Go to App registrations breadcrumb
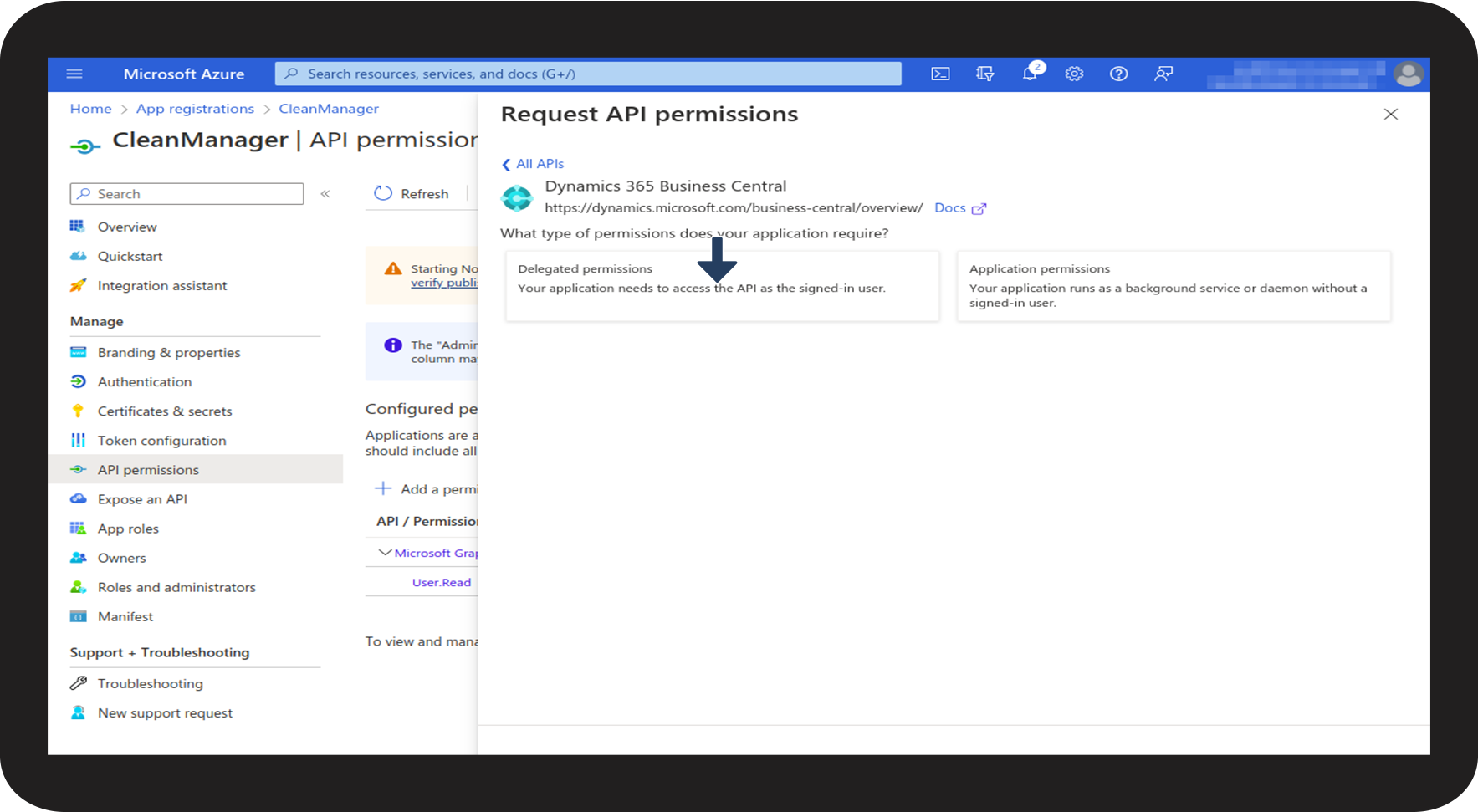The image size is (1478, 812). [195, 109]
